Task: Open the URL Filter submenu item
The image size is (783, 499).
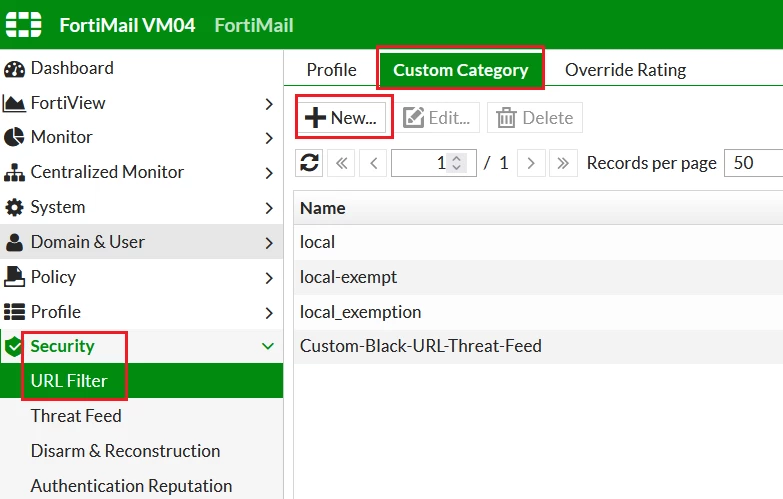Action: tap(141, 381)
